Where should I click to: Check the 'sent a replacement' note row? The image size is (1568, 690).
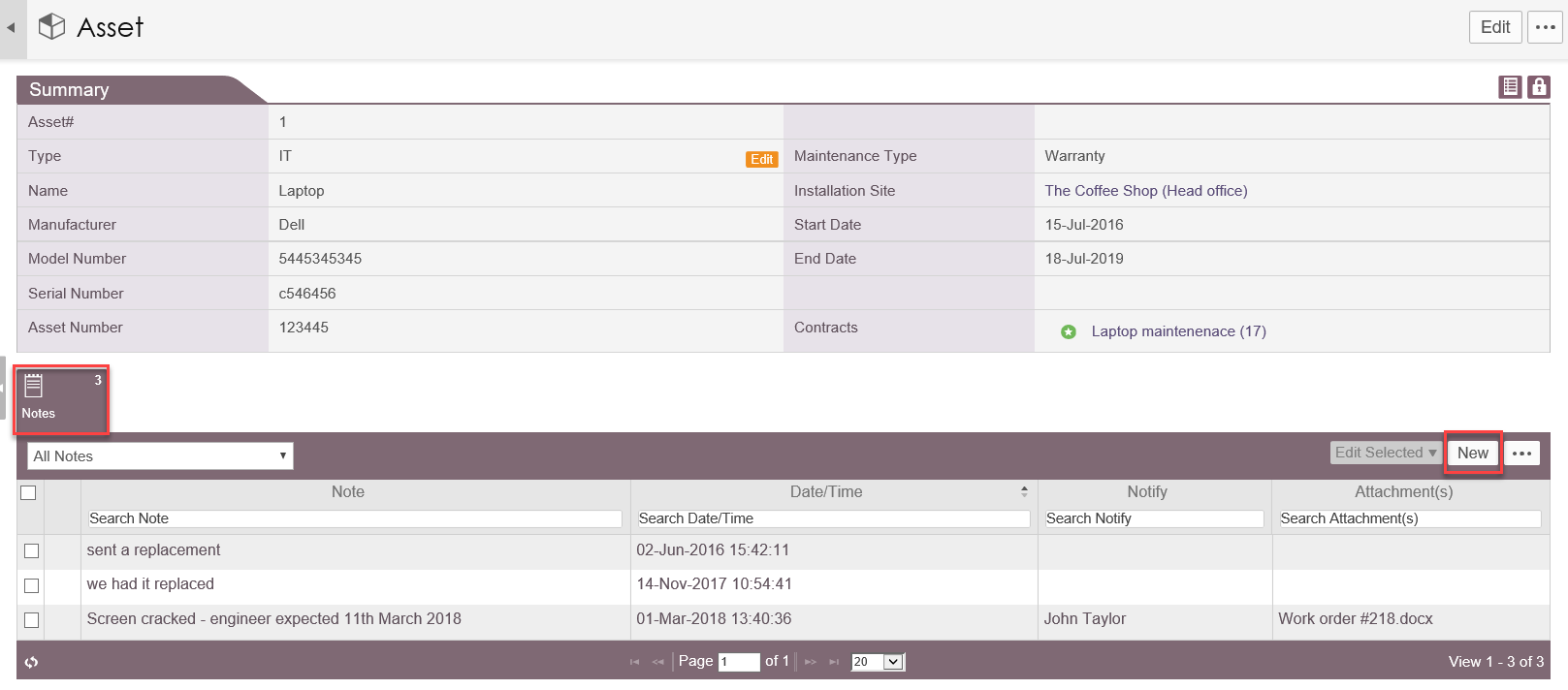(31, 551)
